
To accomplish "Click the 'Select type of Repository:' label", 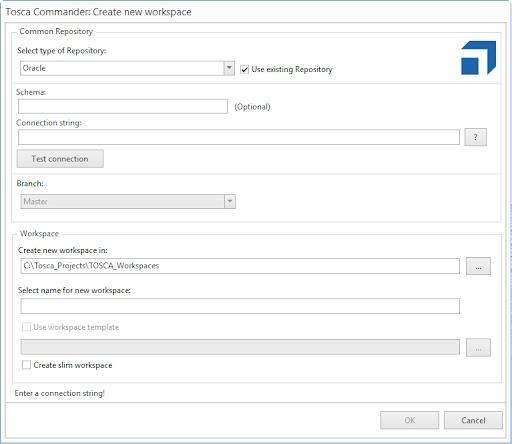I will tap(62, 51).
